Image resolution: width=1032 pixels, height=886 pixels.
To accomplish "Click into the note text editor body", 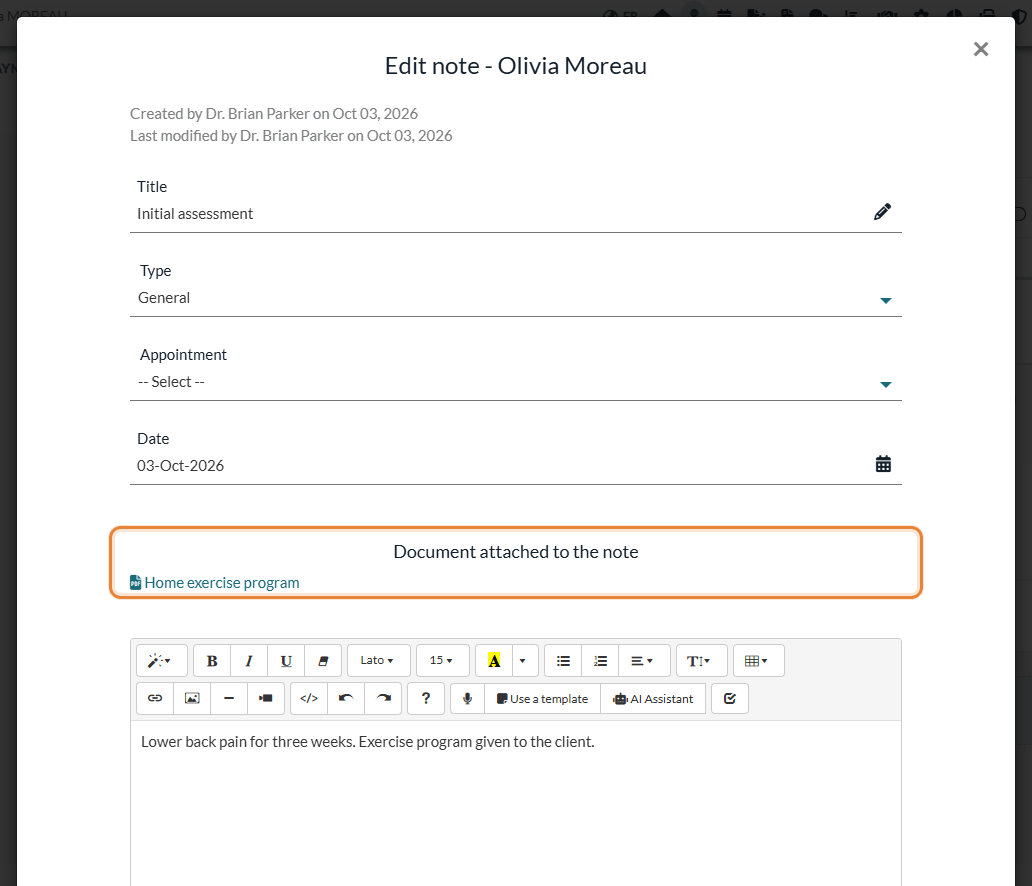I will (515, 803).
